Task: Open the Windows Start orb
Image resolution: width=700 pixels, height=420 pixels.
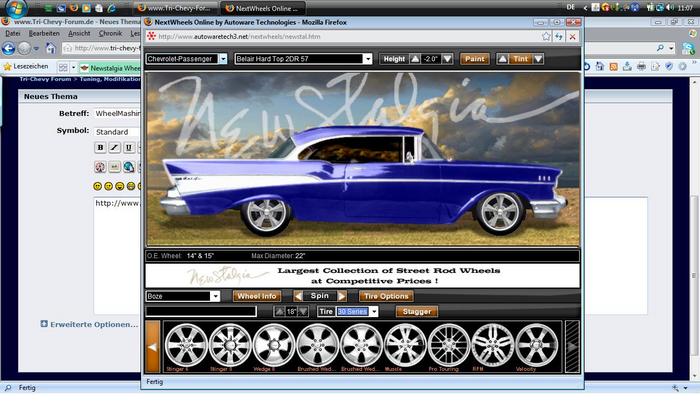Action: coord(16,8)
